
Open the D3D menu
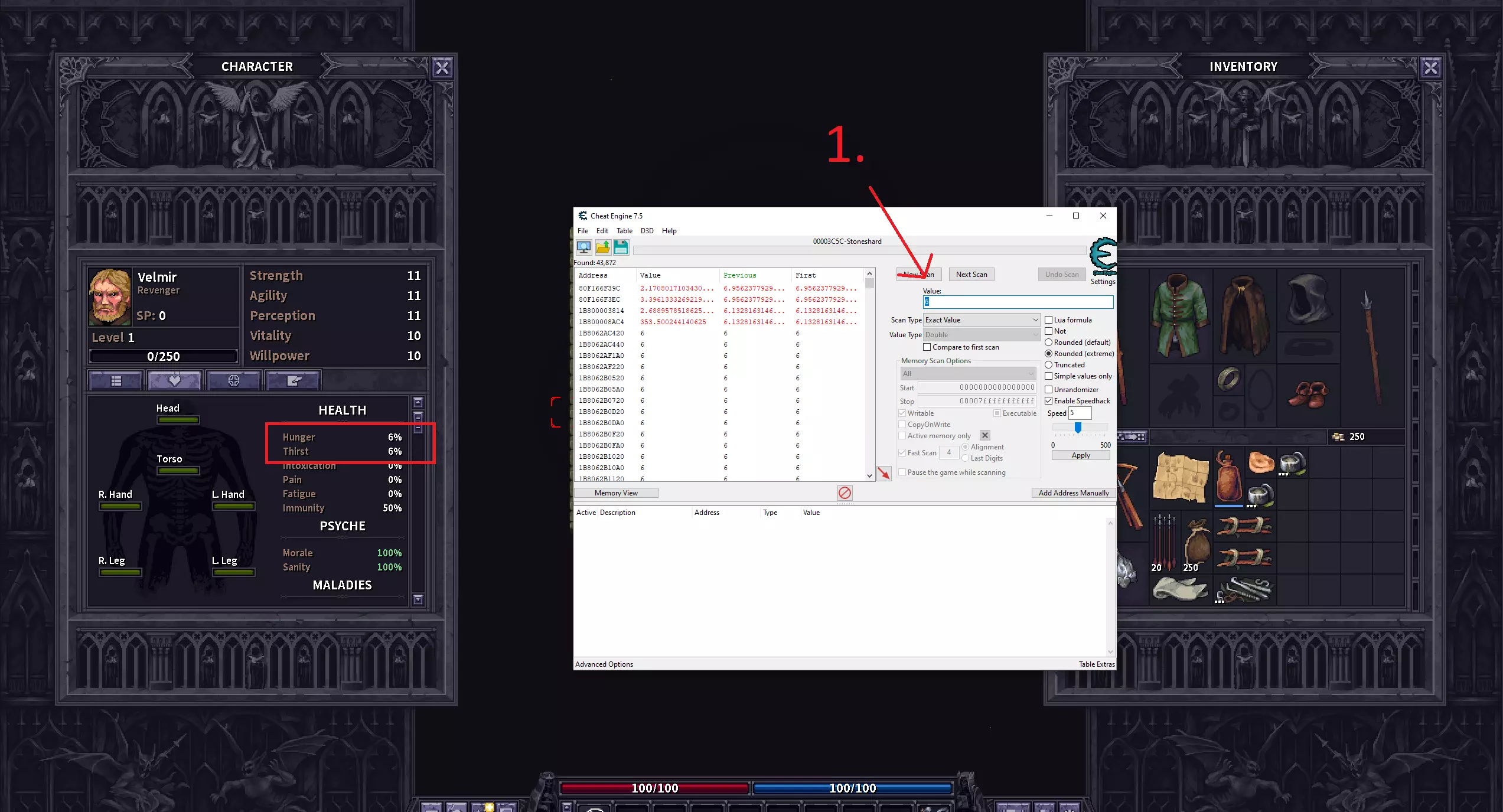click(x=647, y=231)
